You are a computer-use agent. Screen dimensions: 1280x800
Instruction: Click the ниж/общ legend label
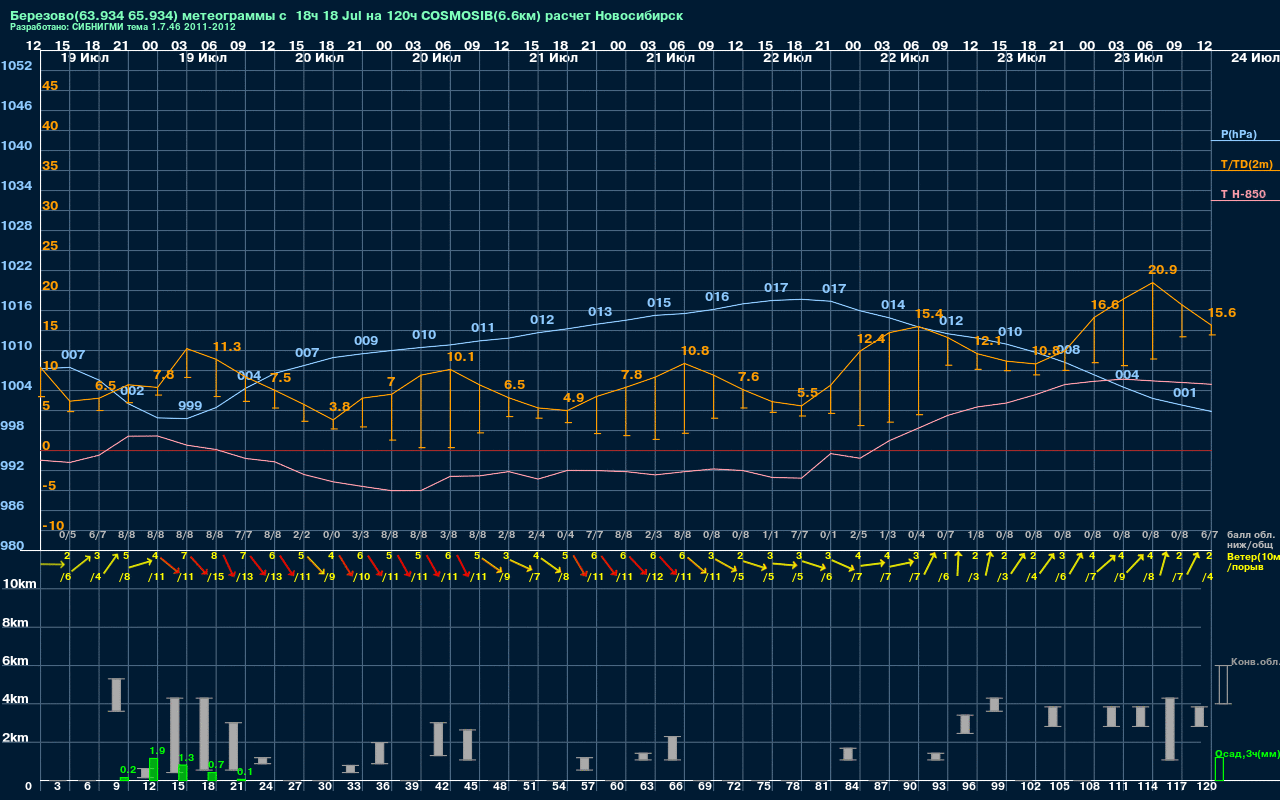point(1248,546)
